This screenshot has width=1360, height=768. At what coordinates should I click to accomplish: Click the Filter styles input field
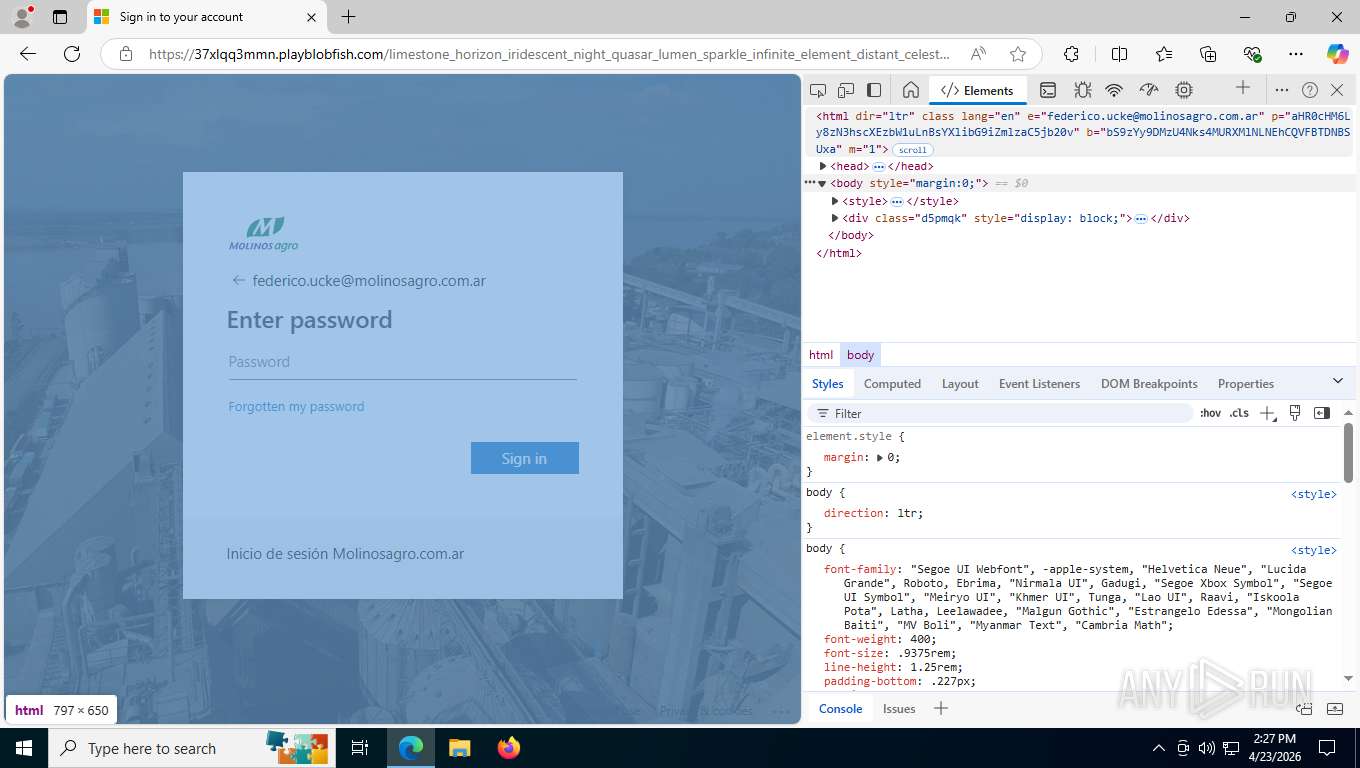[x=1000, y=413]
